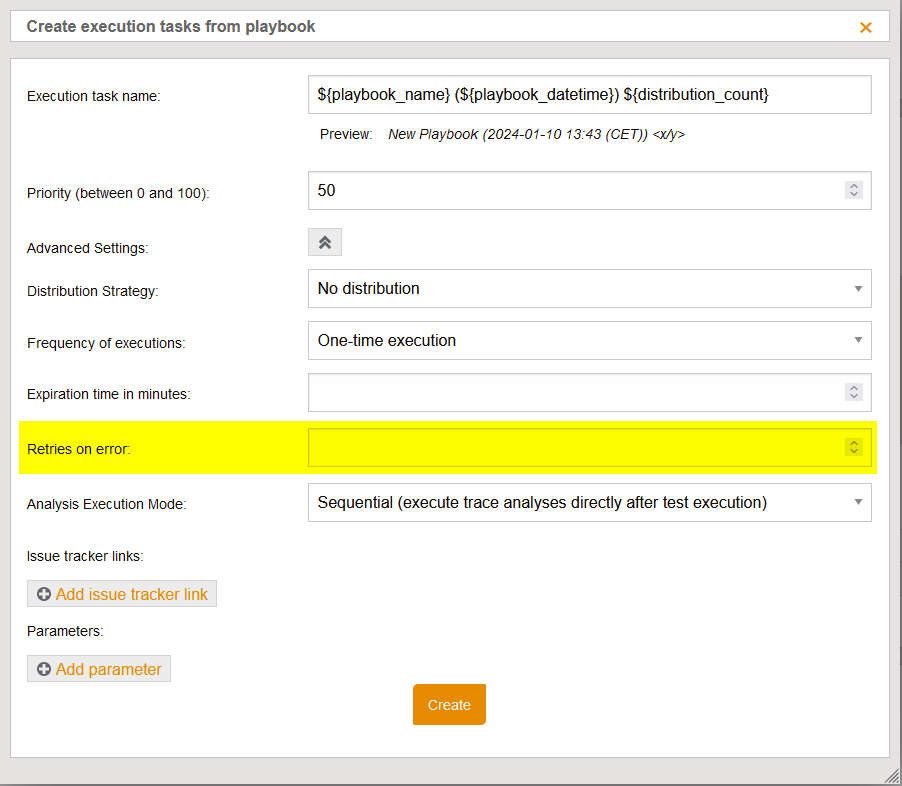Open the Distribution Strategy dropdown
The height and width of the screenshot is (786, 902).
click(588, 288)
